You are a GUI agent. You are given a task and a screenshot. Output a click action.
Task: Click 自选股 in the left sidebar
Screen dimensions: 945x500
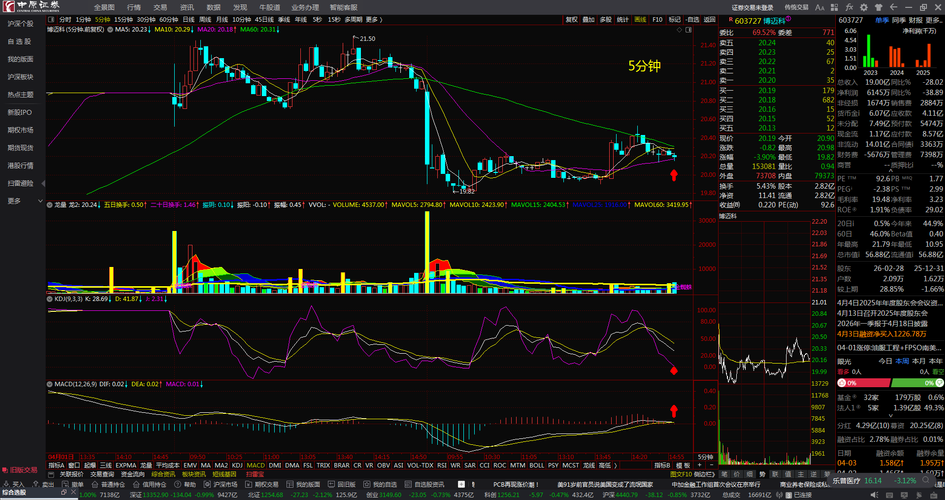(x=19, y=42)
